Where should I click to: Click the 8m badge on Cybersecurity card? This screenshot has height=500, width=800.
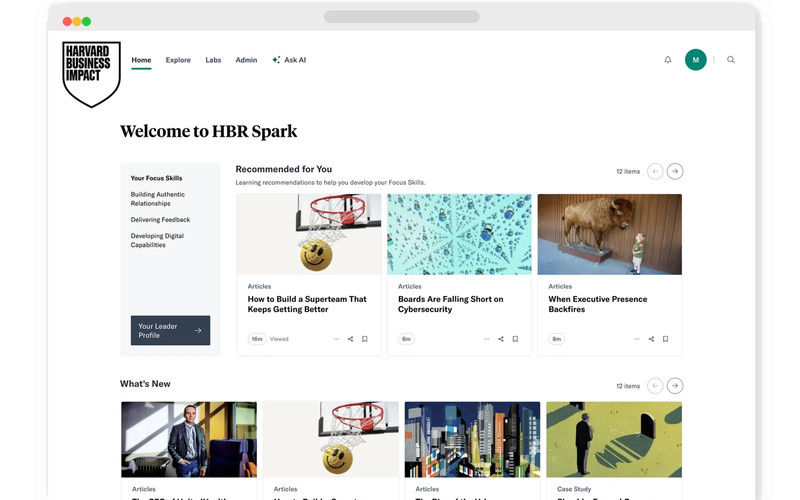click(x=406, y=339)
